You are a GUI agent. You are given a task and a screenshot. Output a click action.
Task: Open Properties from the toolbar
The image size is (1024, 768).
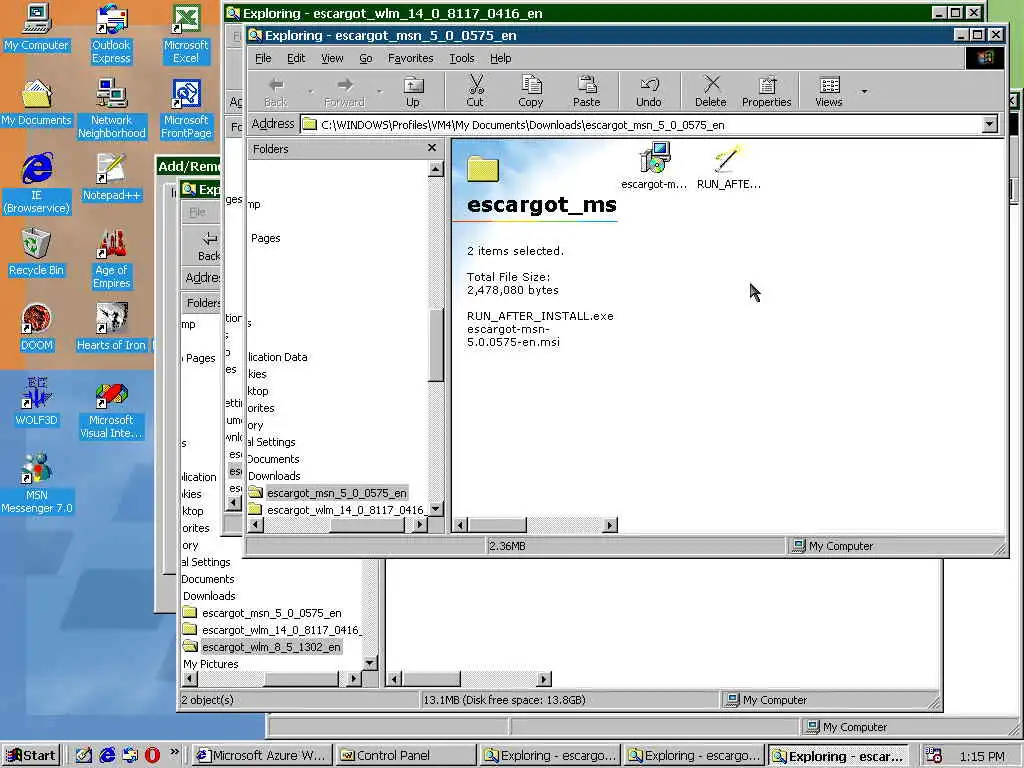click(x=767, y=90)
